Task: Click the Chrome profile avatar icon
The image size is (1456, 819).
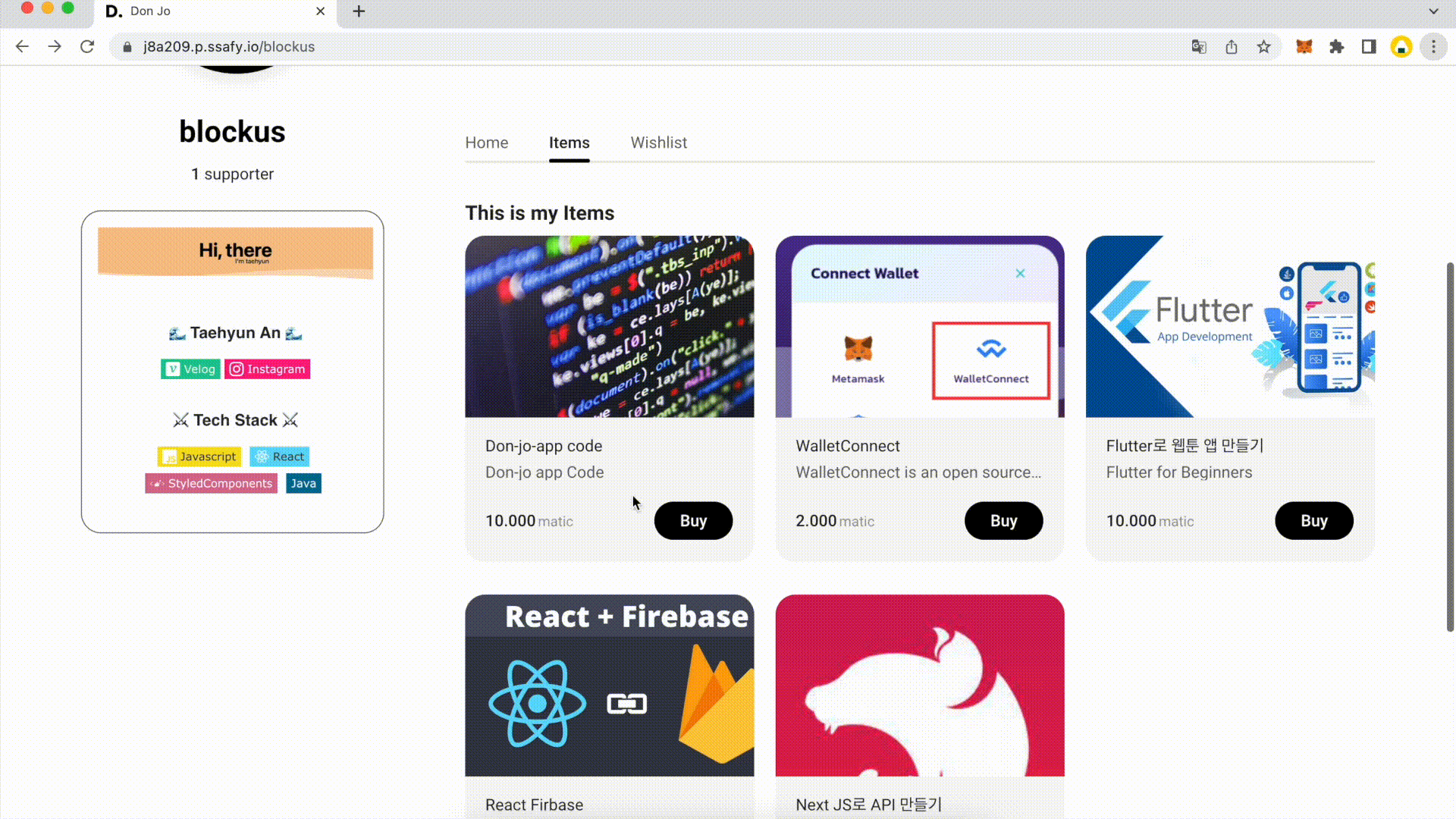Action: coord(1401,47)
